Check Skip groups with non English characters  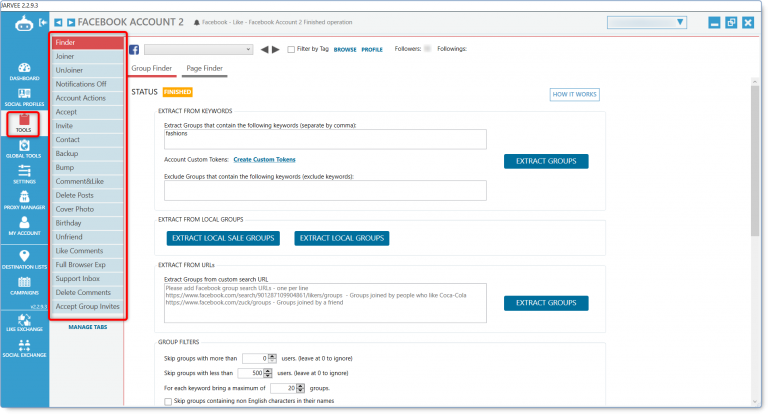pyautogui.click(x=168, y=401)
